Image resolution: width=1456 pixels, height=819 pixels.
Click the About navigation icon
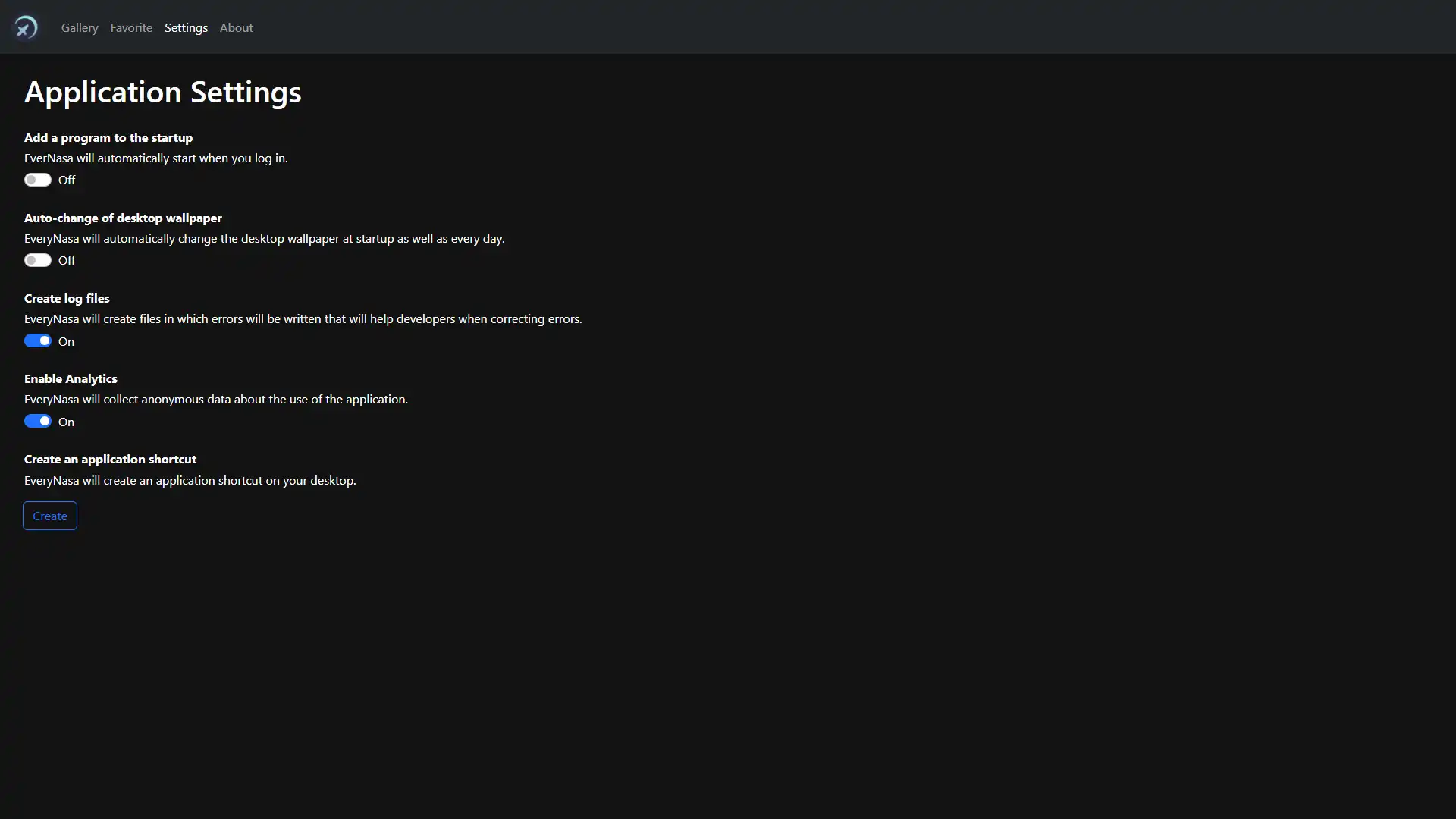pos(236,27)
